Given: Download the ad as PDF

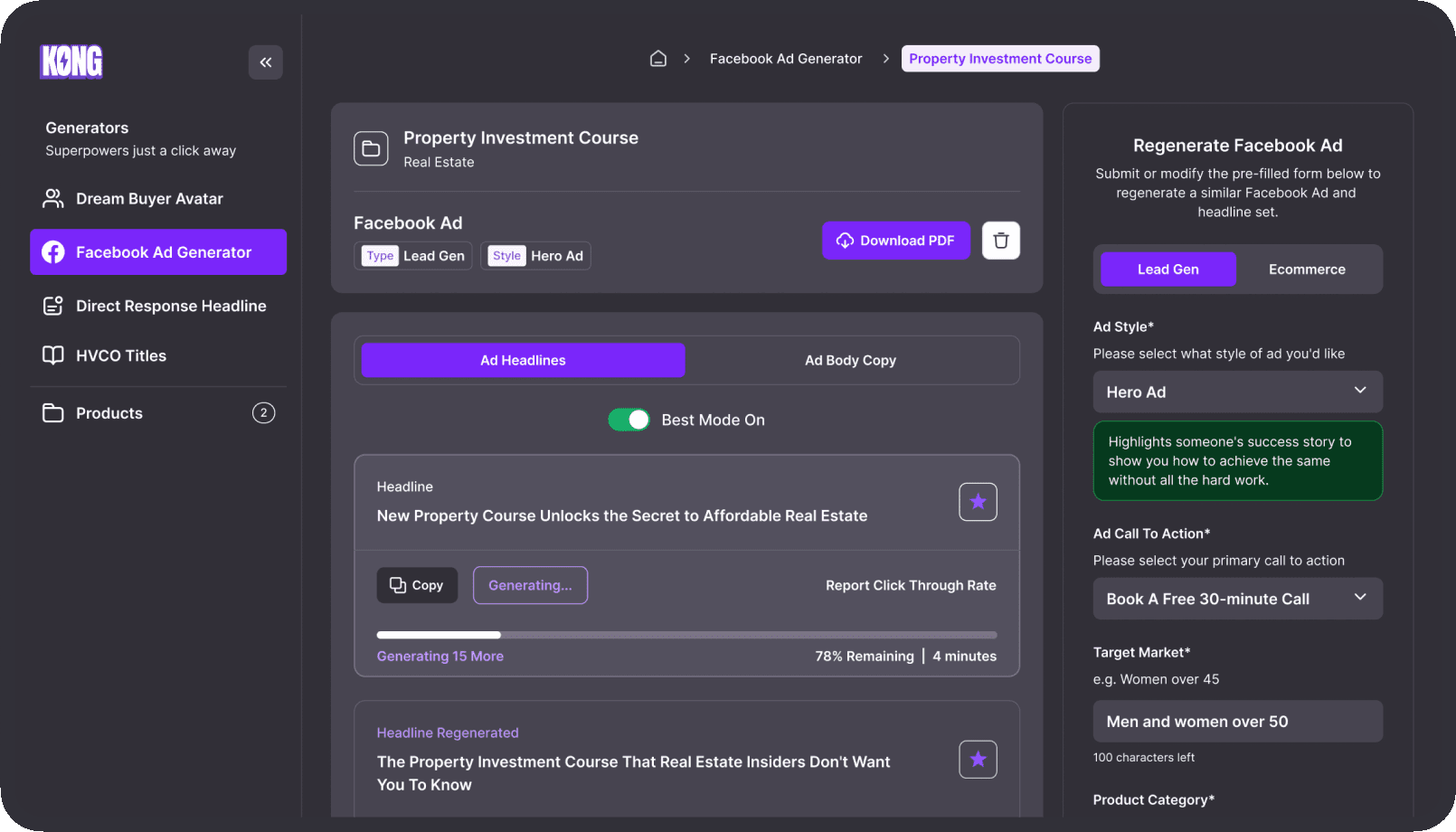Looking at the screenshot, I should tap(895, 241).
